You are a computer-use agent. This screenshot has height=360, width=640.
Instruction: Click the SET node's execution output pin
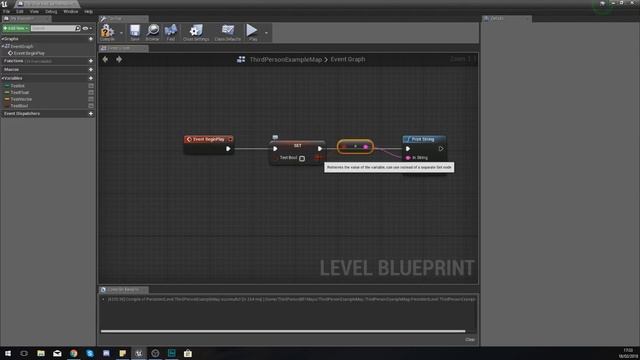point(320,149)
